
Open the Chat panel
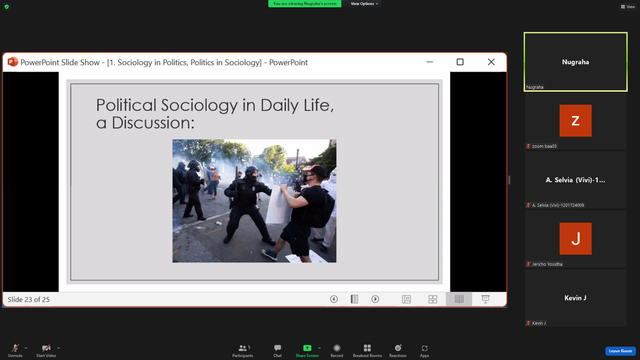point(278,350)
